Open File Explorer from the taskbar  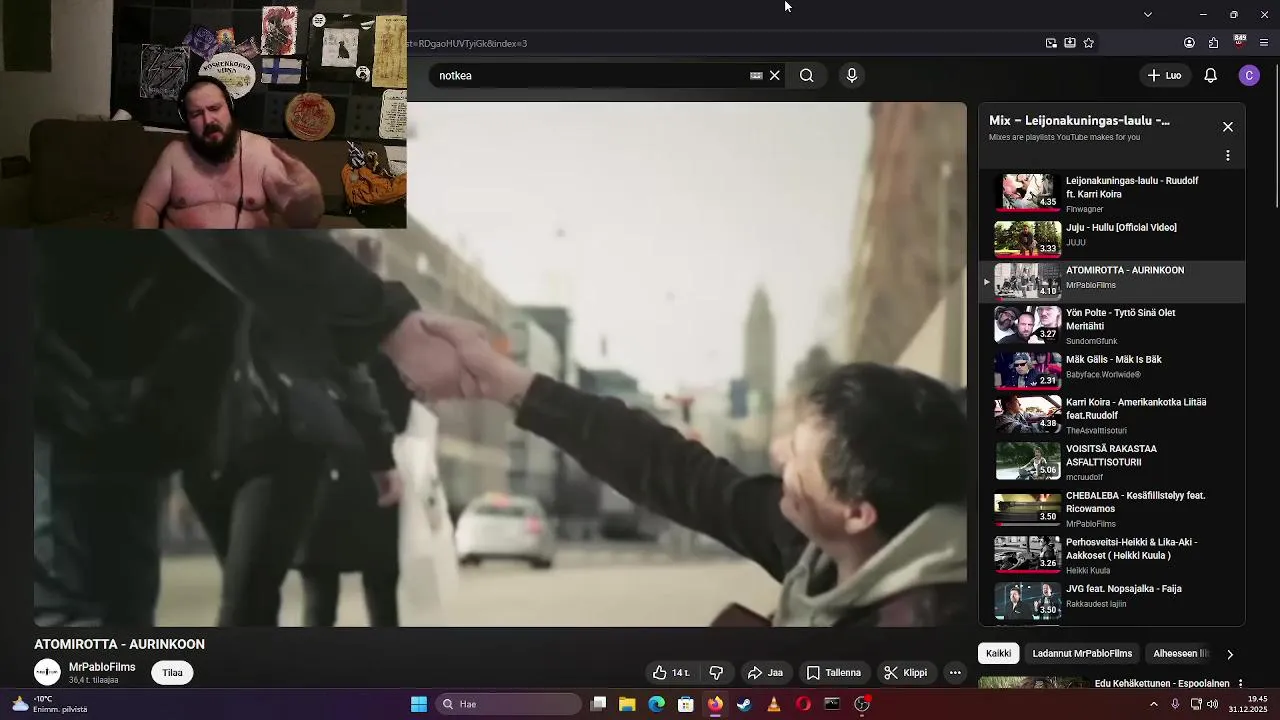click(x=627, y=704)
